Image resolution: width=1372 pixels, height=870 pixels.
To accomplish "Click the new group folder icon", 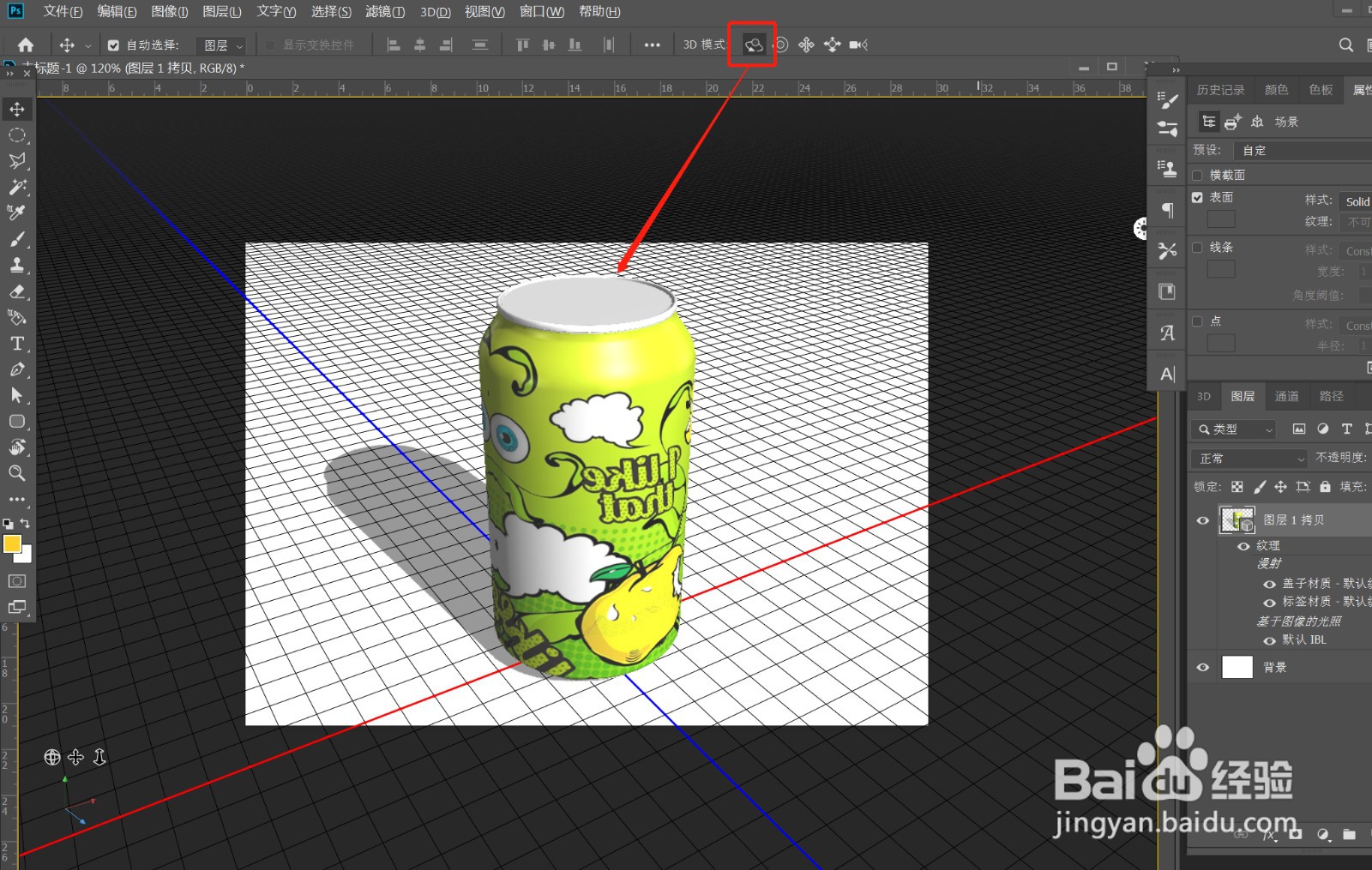I will 1349,834.
